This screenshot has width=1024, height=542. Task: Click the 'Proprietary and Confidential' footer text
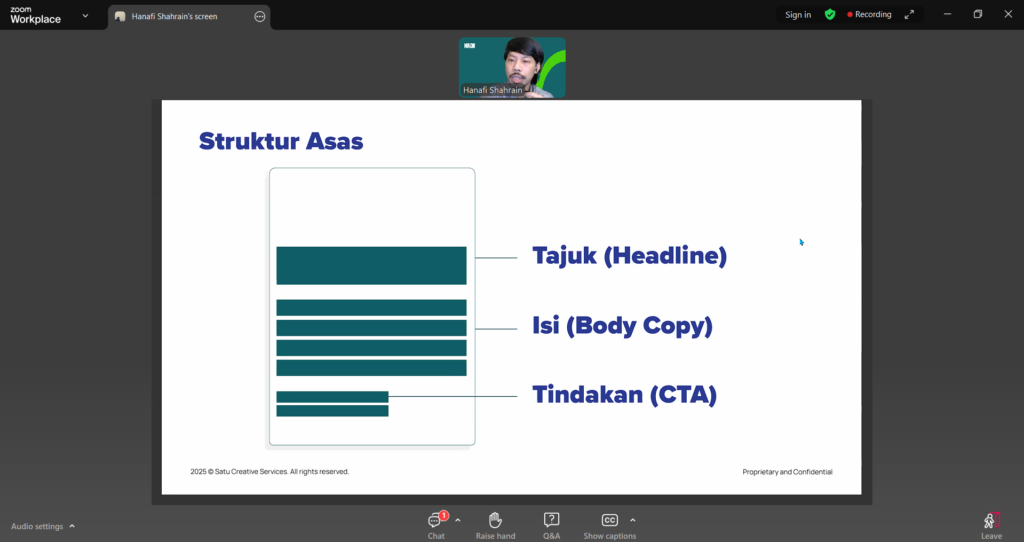[x=787, y=471]
